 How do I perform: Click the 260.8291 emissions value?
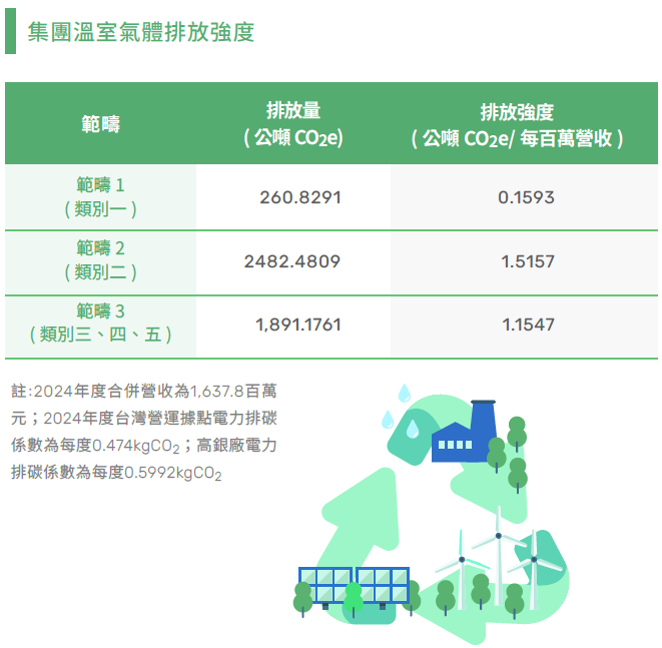[300, 198]
